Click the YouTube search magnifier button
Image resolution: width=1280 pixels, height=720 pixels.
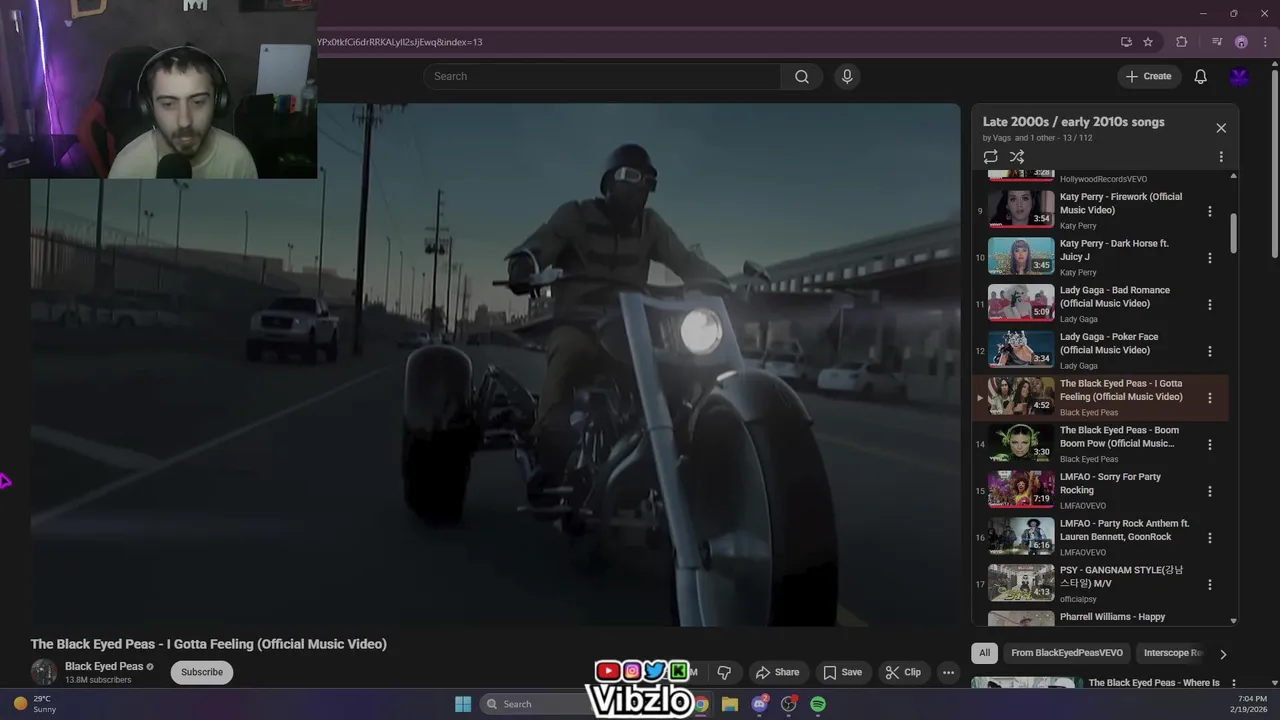802,77
